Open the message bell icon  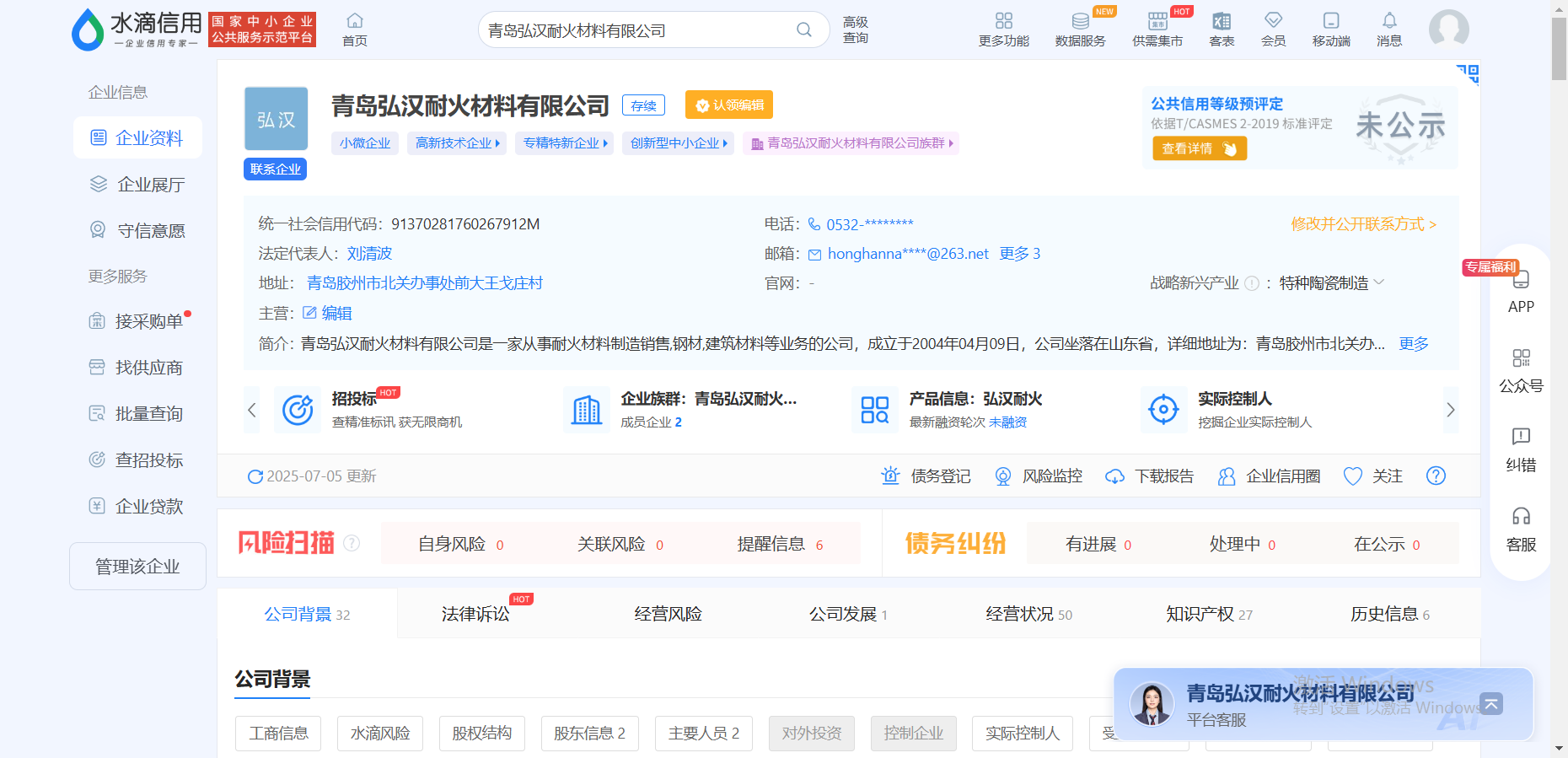pyautogui.click(x=1389, y=21)
